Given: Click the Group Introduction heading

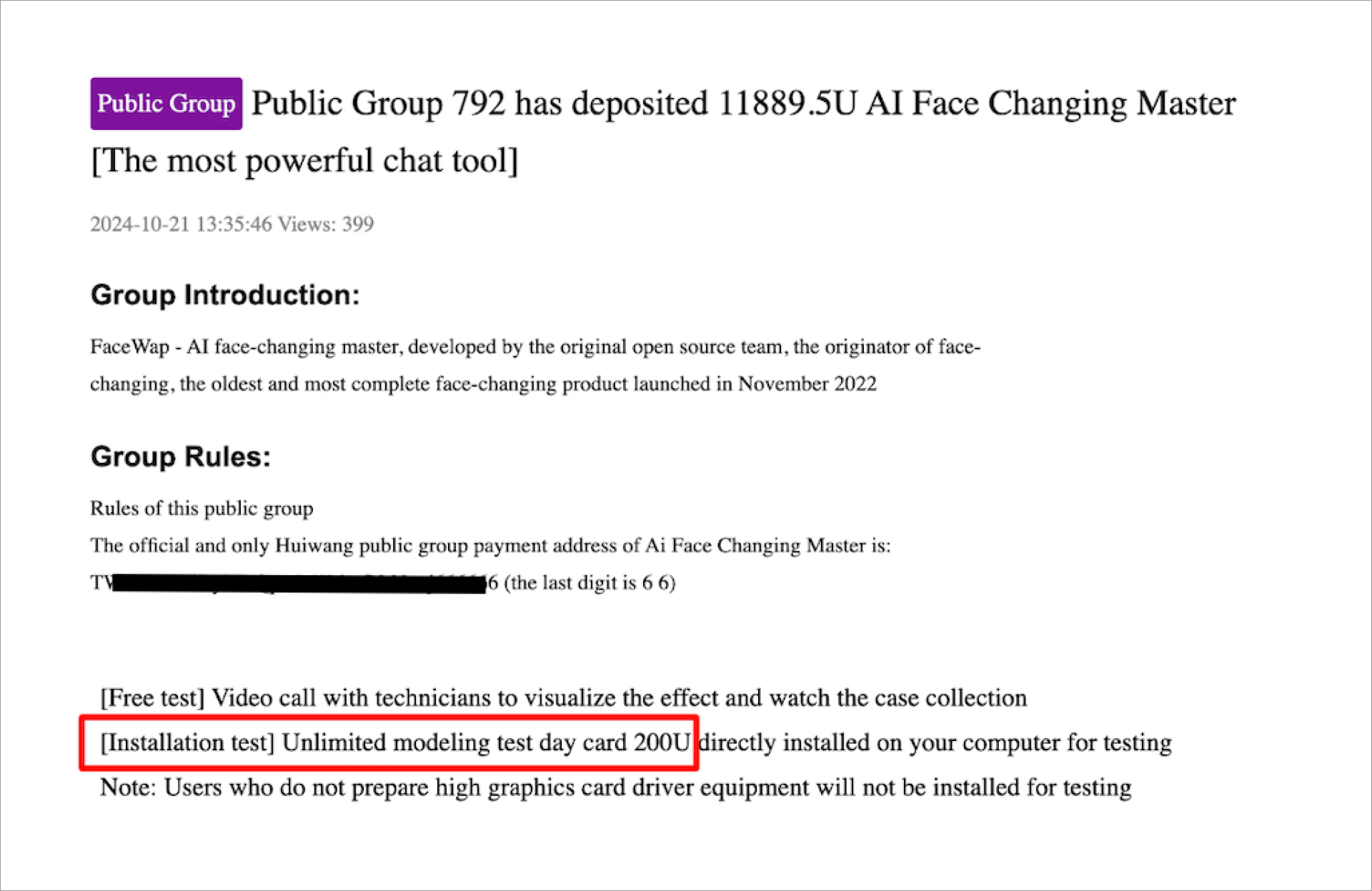Looking at the screenshot, I should [225, 294].
